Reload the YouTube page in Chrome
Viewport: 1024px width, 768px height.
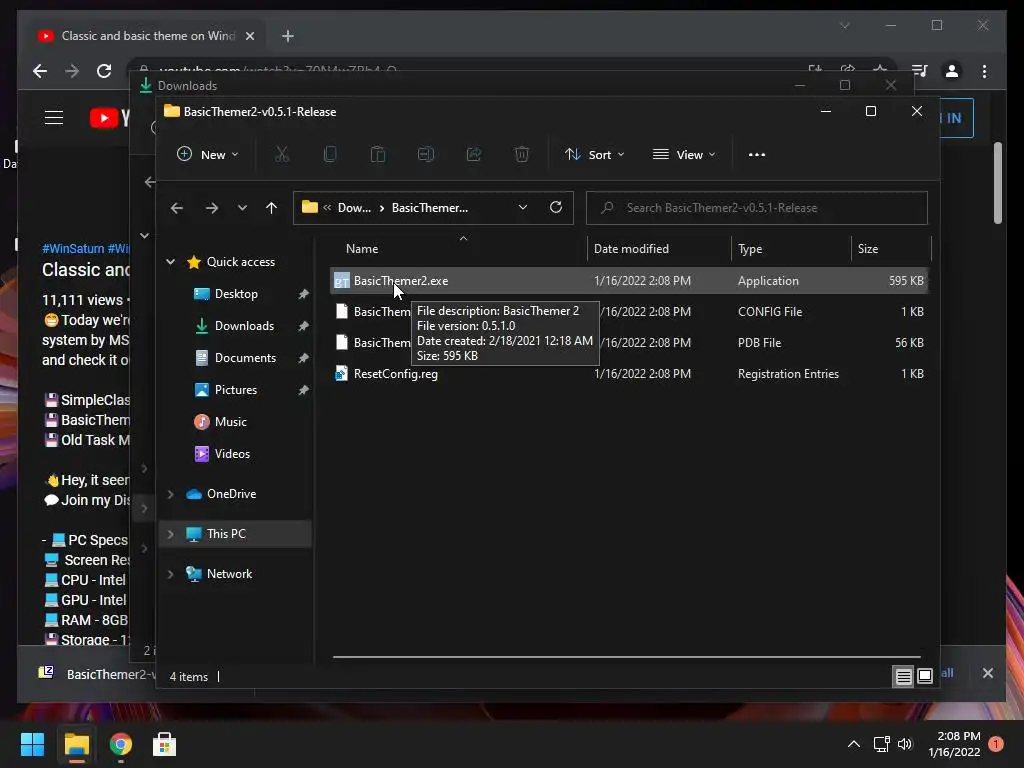(104, 71)
